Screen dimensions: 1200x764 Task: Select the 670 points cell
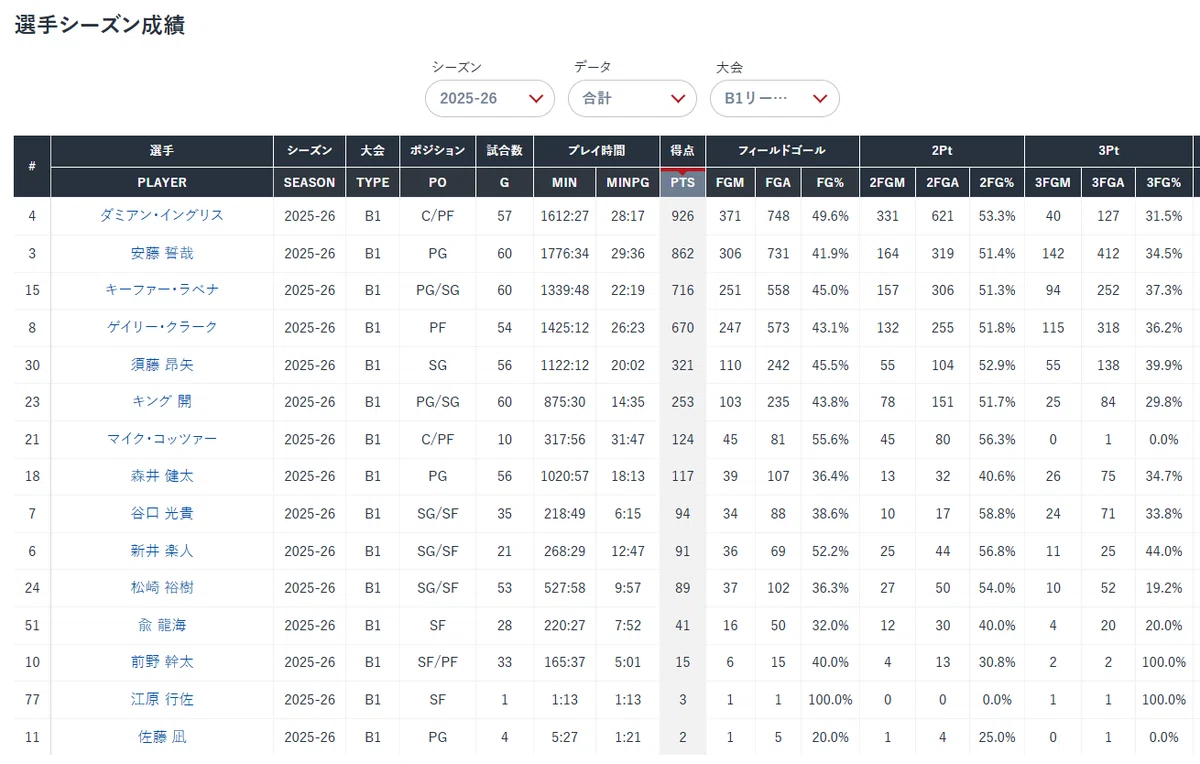tap(683, 328)
